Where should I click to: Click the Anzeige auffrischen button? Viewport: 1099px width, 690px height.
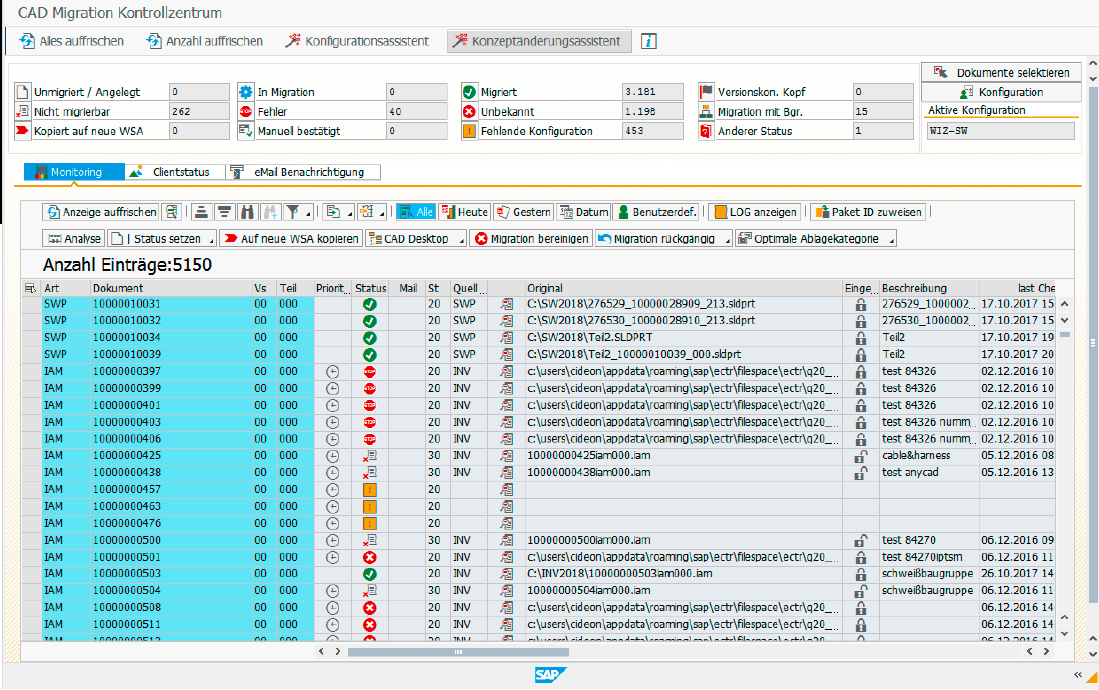[101, 212]
